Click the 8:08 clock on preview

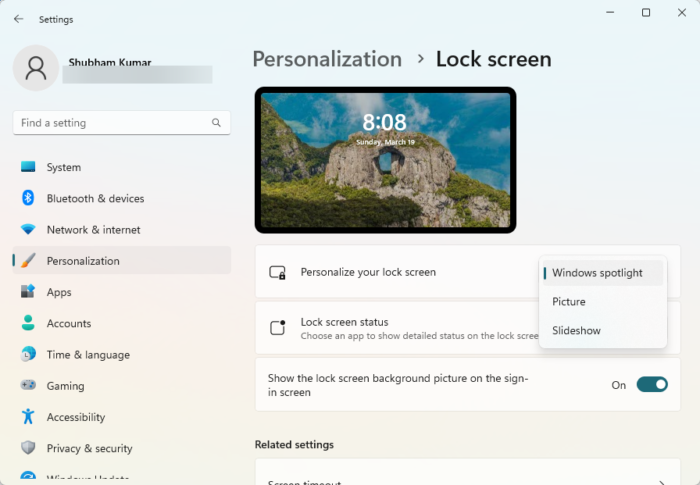[384, 122]
